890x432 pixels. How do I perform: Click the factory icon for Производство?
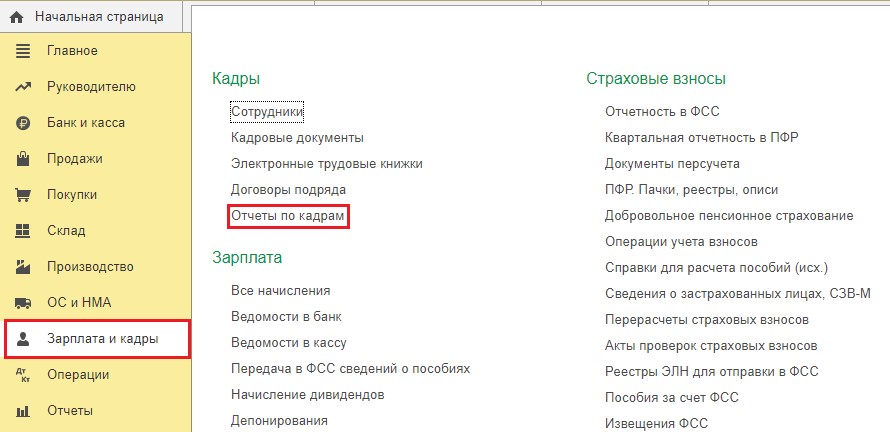[x=23, y=267]
